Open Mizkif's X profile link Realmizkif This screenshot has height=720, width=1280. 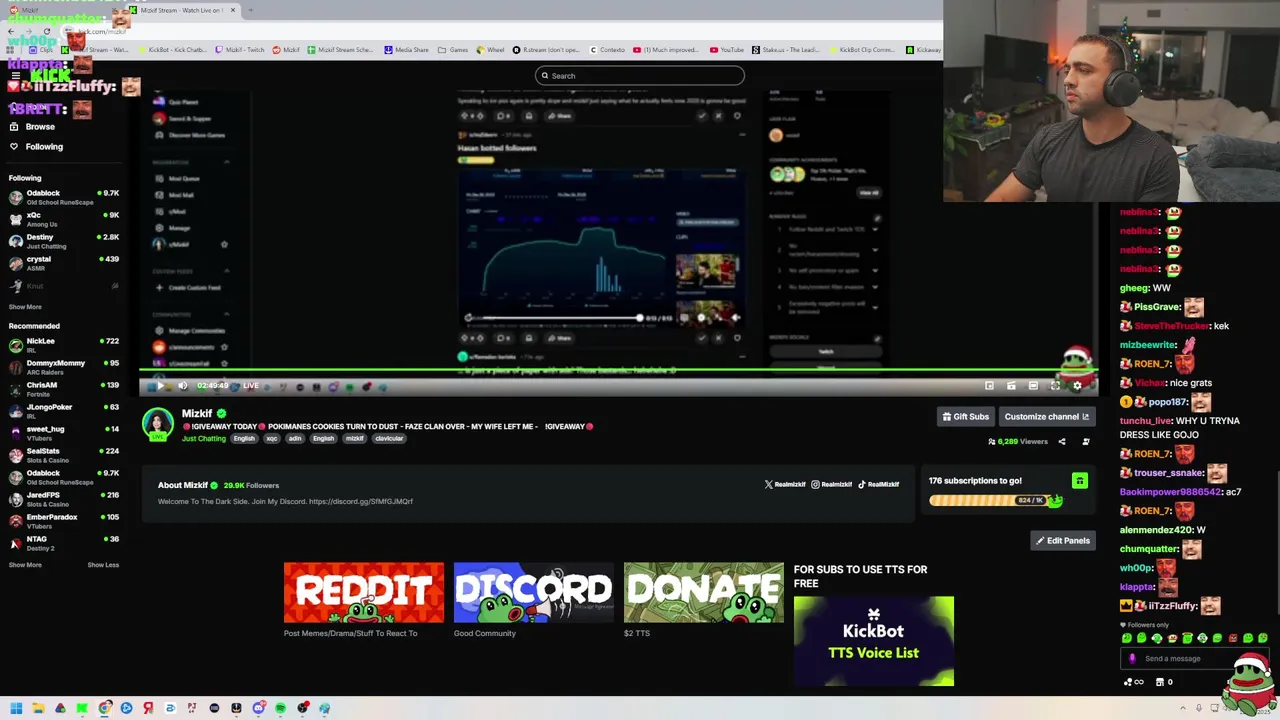coord(785,485)
